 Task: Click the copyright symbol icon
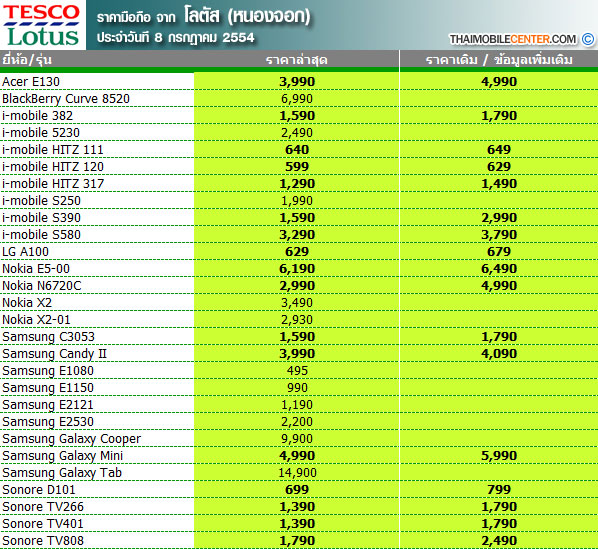coord(588,39)
